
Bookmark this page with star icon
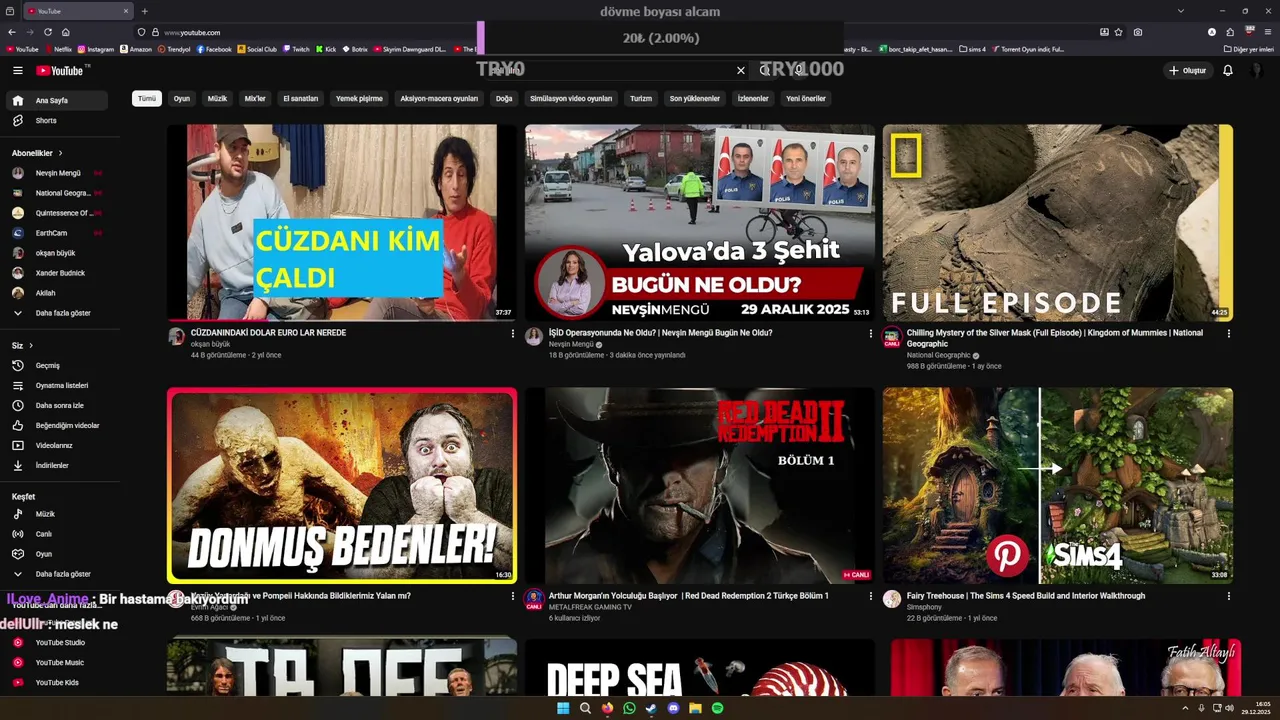click(1119, 32)
